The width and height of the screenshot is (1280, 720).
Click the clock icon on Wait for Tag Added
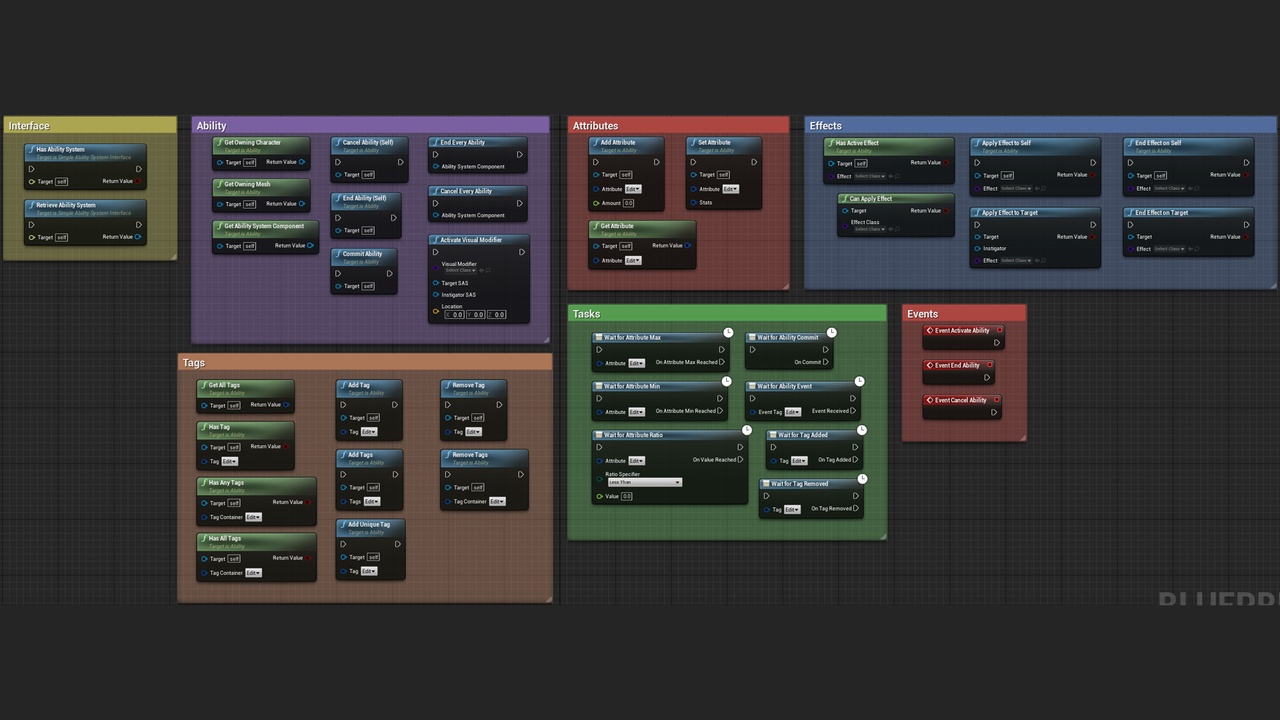point(861,430)
